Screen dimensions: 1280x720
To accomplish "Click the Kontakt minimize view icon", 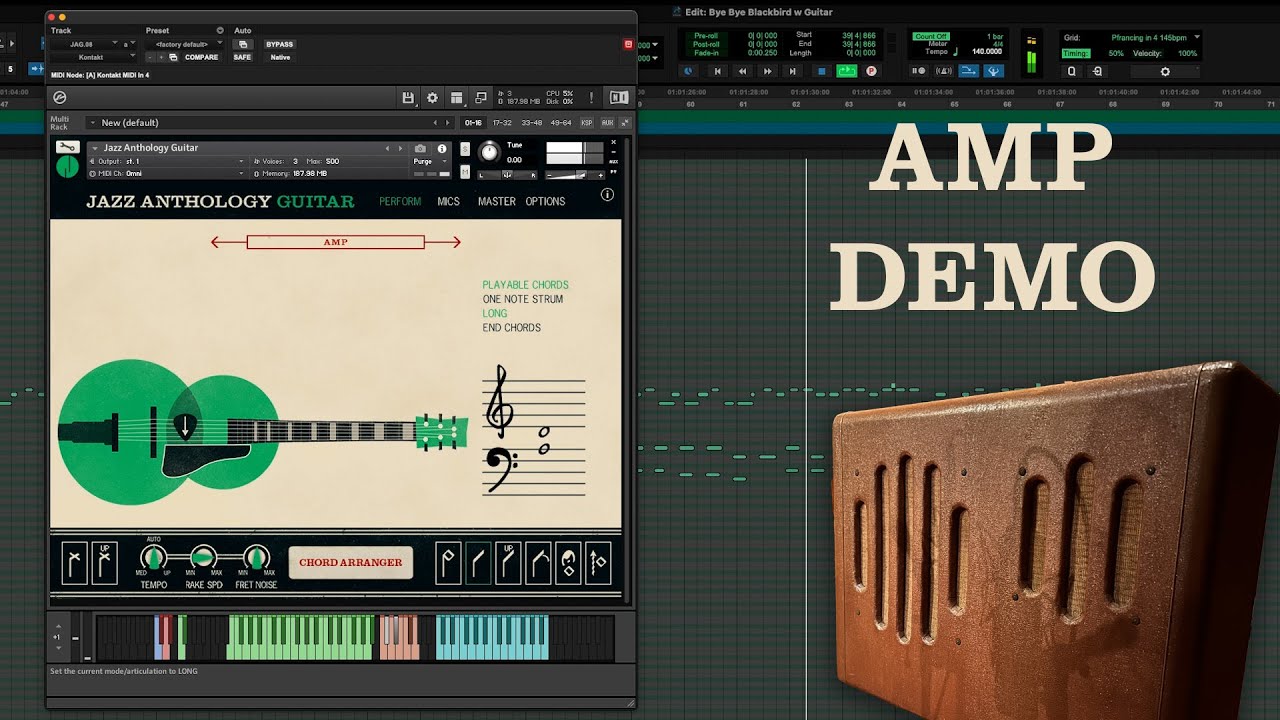I will click(481, 97).
